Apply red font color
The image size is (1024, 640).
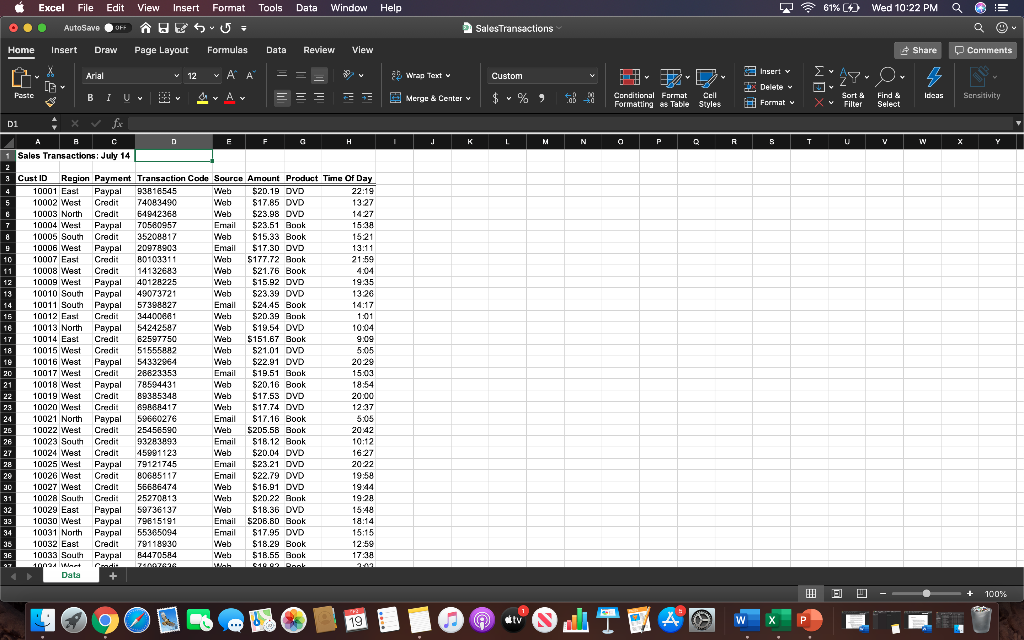(229, 98)
